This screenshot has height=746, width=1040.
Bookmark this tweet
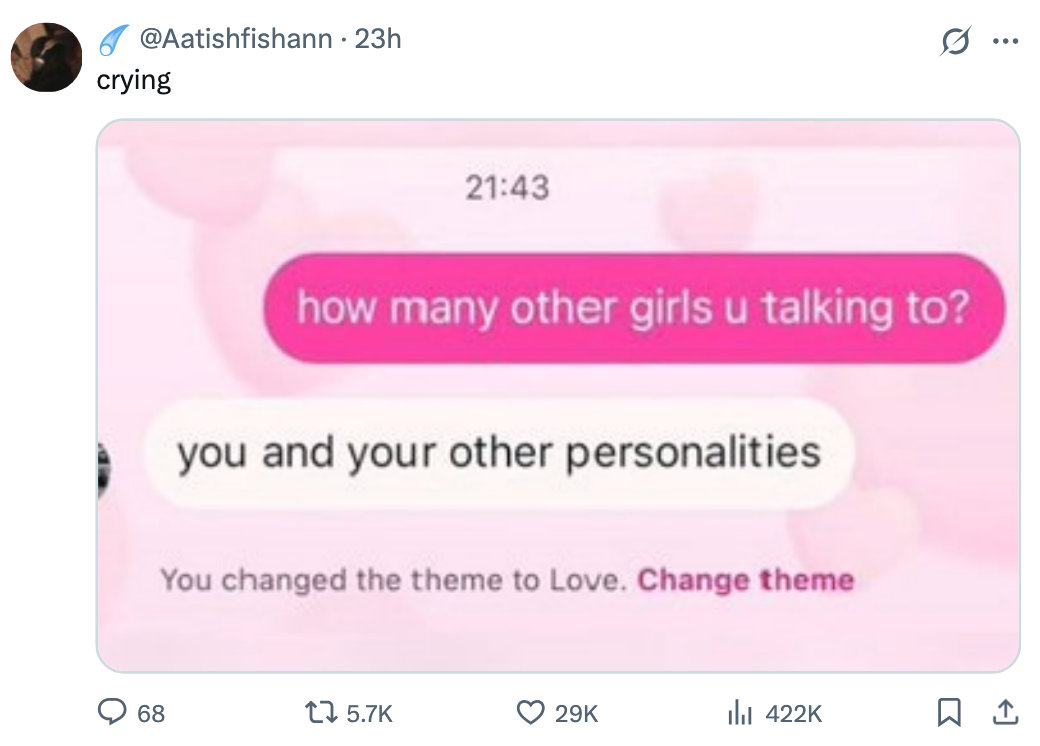(948, 712)
